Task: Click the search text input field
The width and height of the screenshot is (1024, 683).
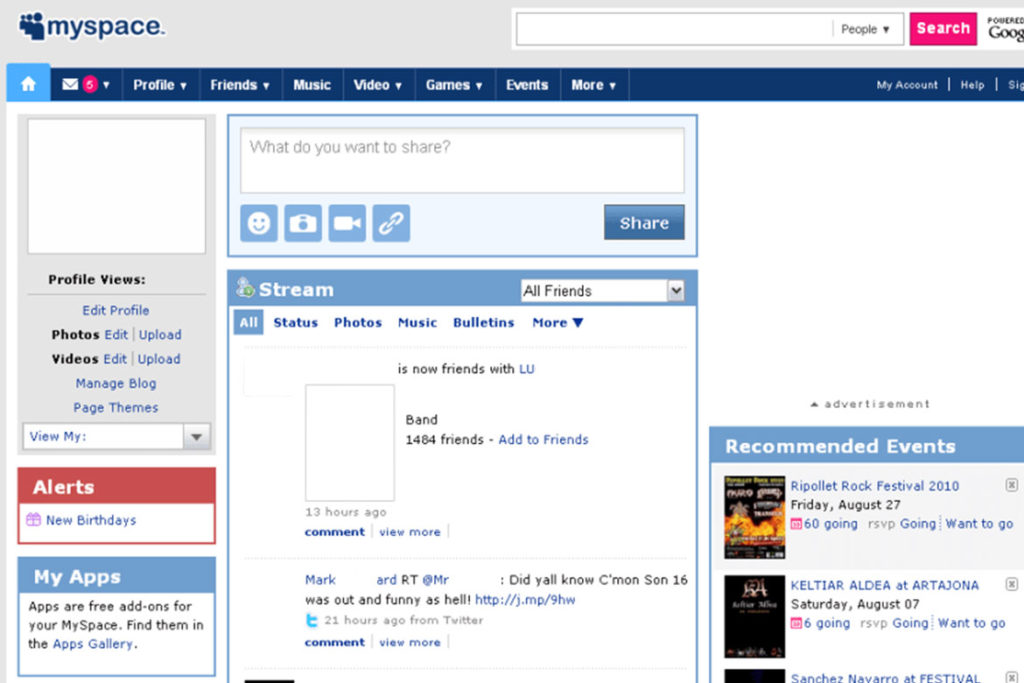Action: click(674, 29)
